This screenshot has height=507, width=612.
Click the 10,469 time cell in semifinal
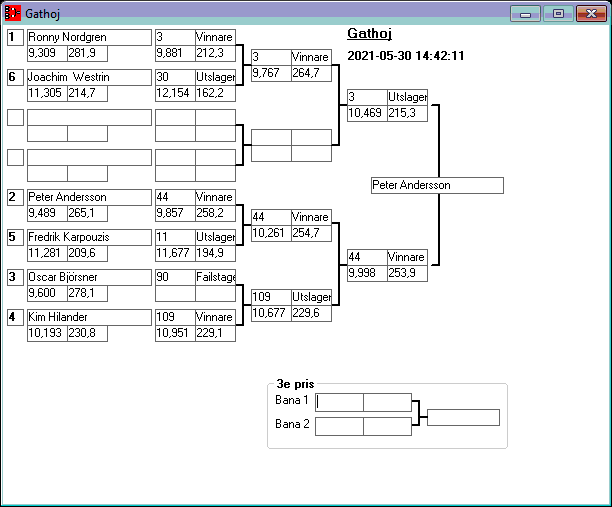(x=366, y=114)
